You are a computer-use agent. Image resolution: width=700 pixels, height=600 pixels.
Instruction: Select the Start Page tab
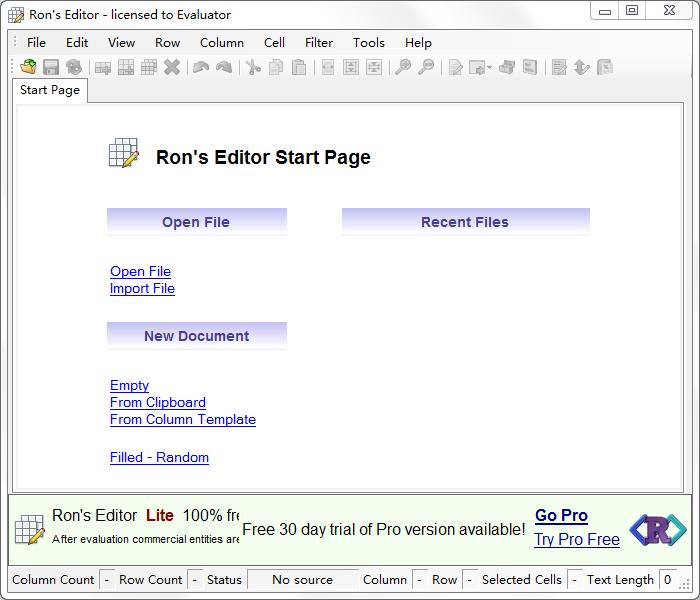pos(50,90)
